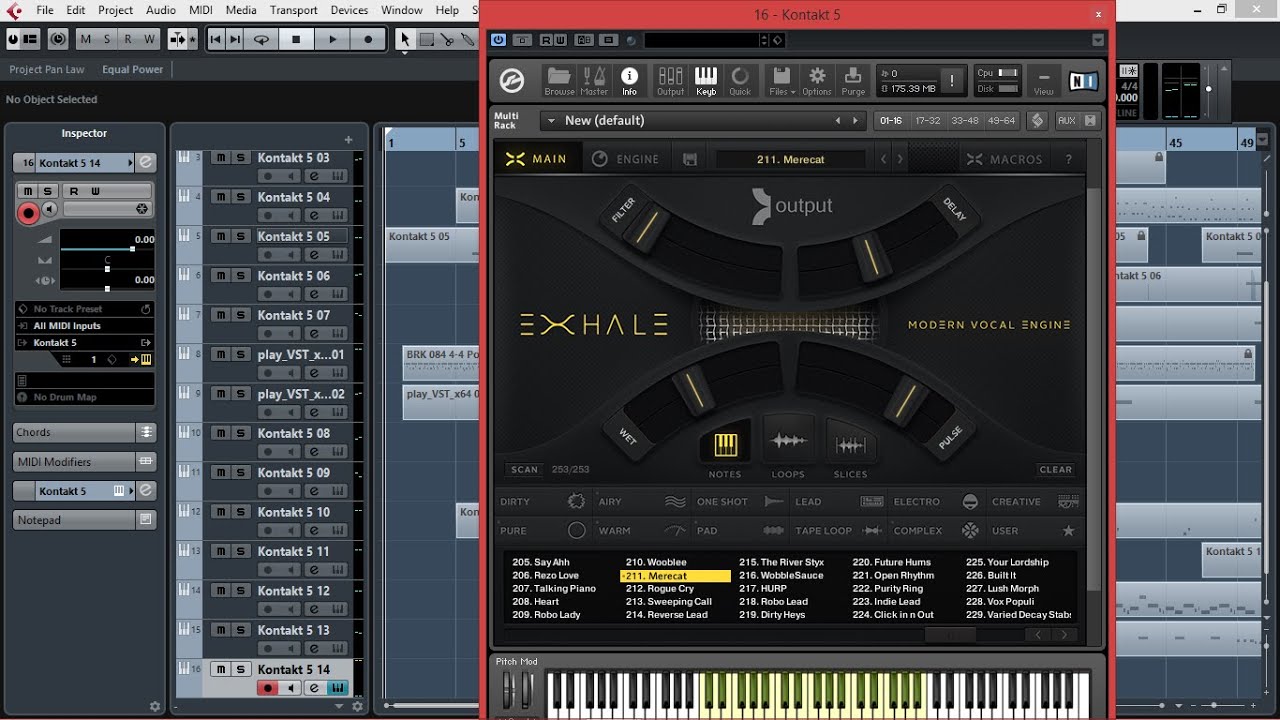Click the Pitch wheel on Kontakt keyboard
This screenshot has width=1280, height=720.
pyautogui.click(x=507, y=690)
